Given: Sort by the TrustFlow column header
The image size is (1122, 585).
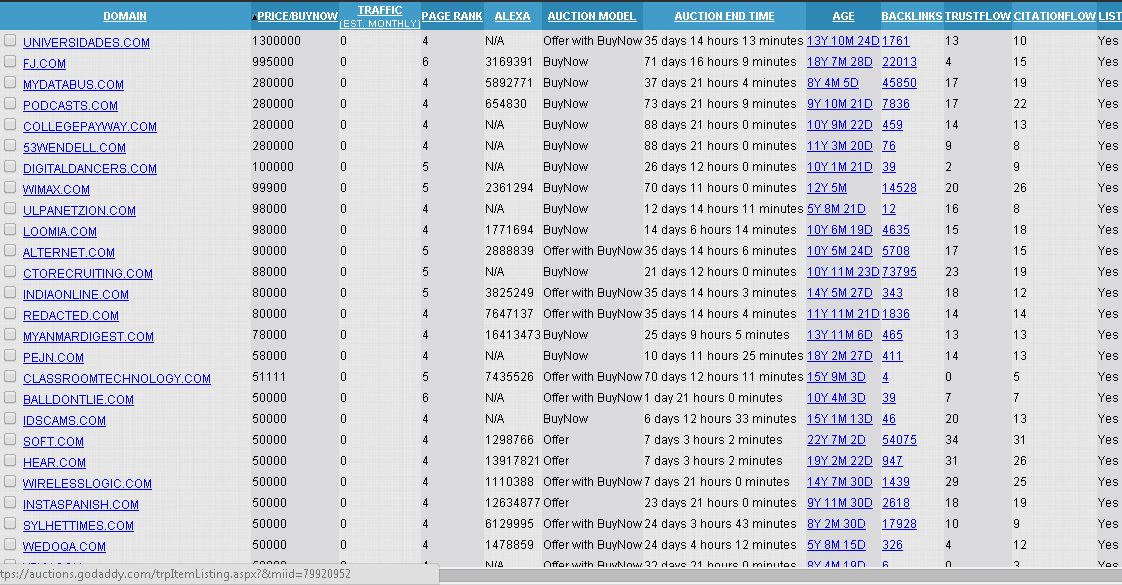Looking at the screenshot, I should click(x=977, y=16).
